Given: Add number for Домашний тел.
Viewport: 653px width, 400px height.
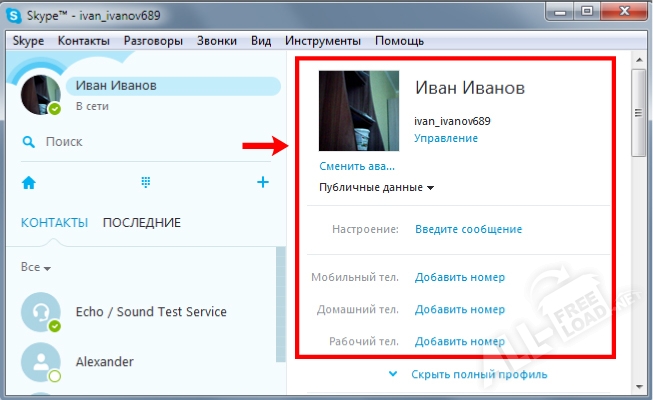Looking at the screenshot, I should pos(460,310).
